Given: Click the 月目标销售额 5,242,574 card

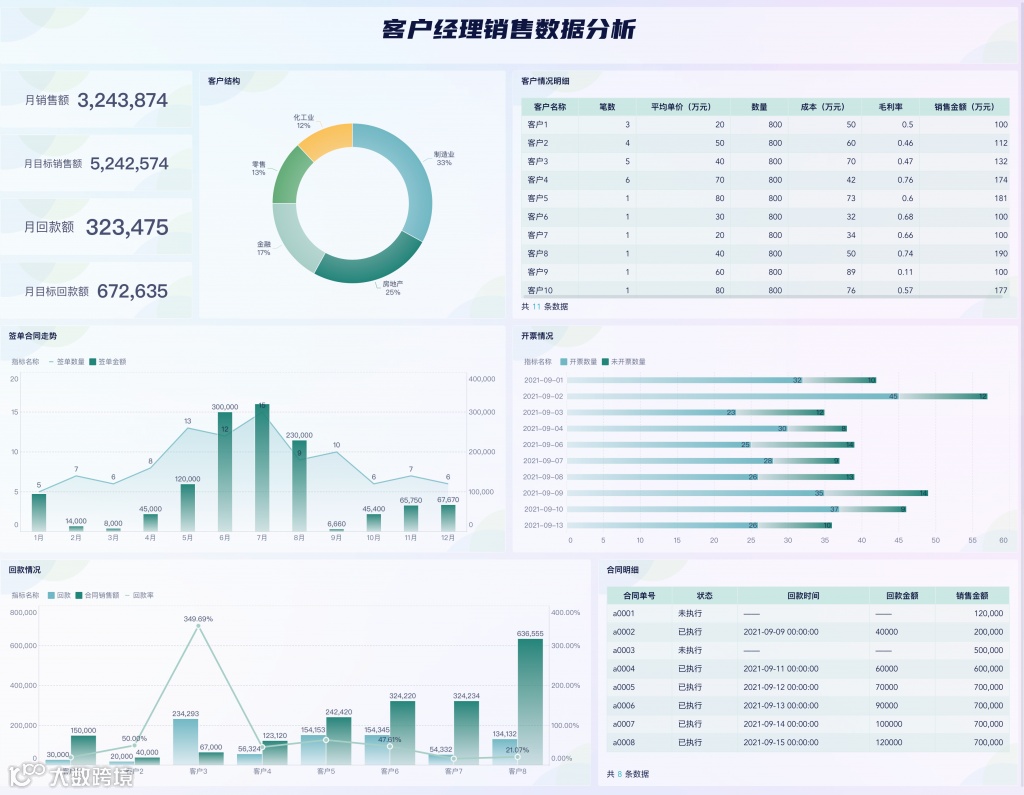Looking at the screenshot, I should point(96,163).
